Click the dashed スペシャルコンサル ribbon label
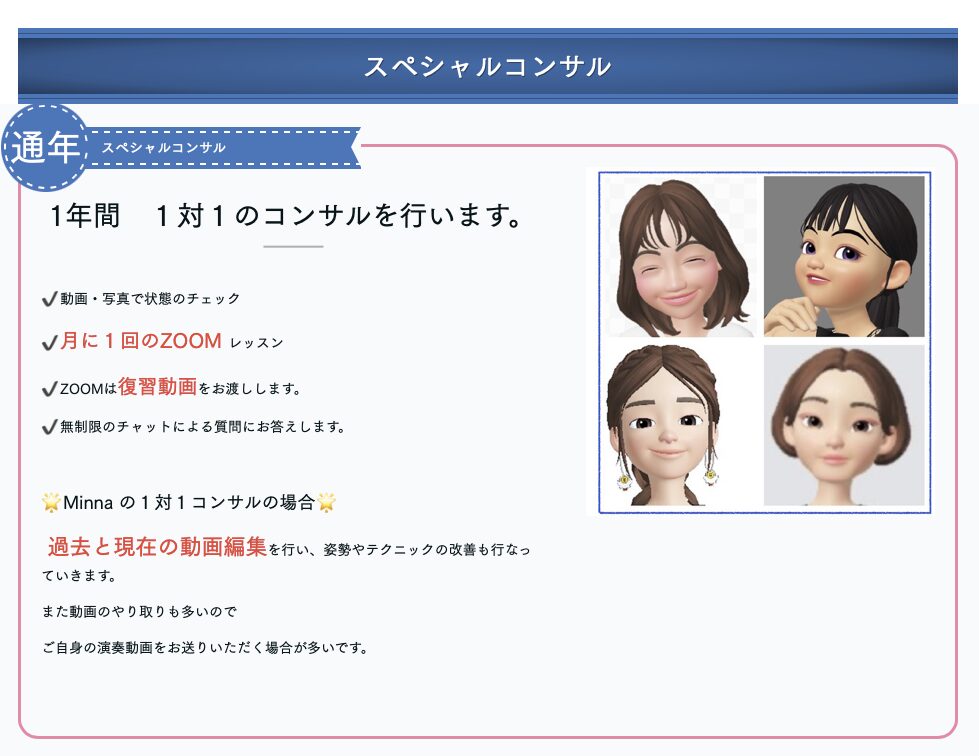This screenshot has height=756, width=979. coord(223,148)
